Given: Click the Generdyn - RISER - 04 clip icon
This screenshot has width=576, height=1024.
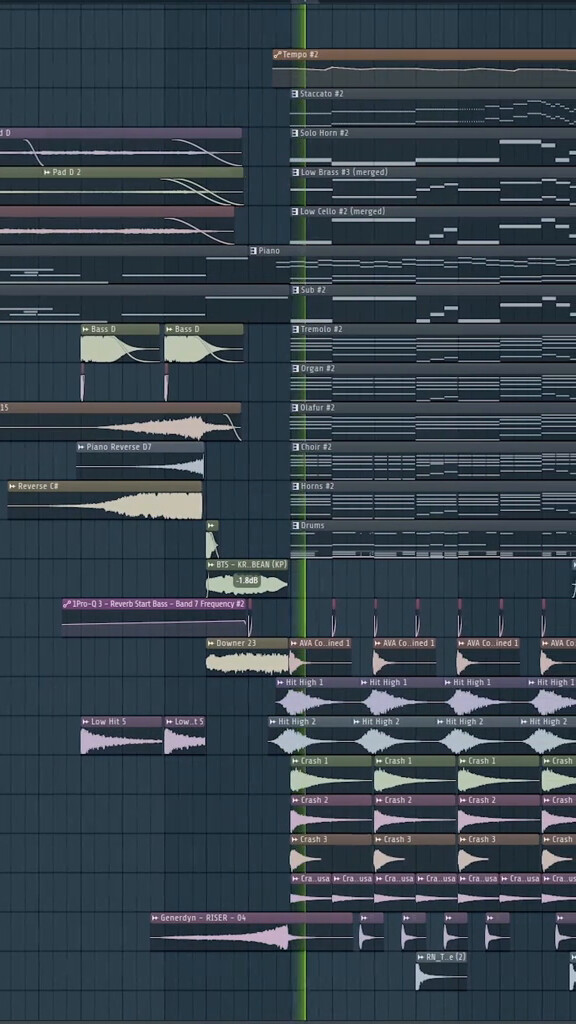Looking at the screenshot, I should (155, 918).
